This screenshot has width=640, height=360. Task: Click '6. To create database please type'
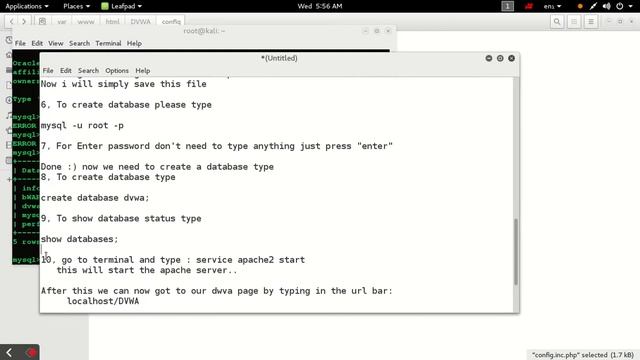coord(126,104)
